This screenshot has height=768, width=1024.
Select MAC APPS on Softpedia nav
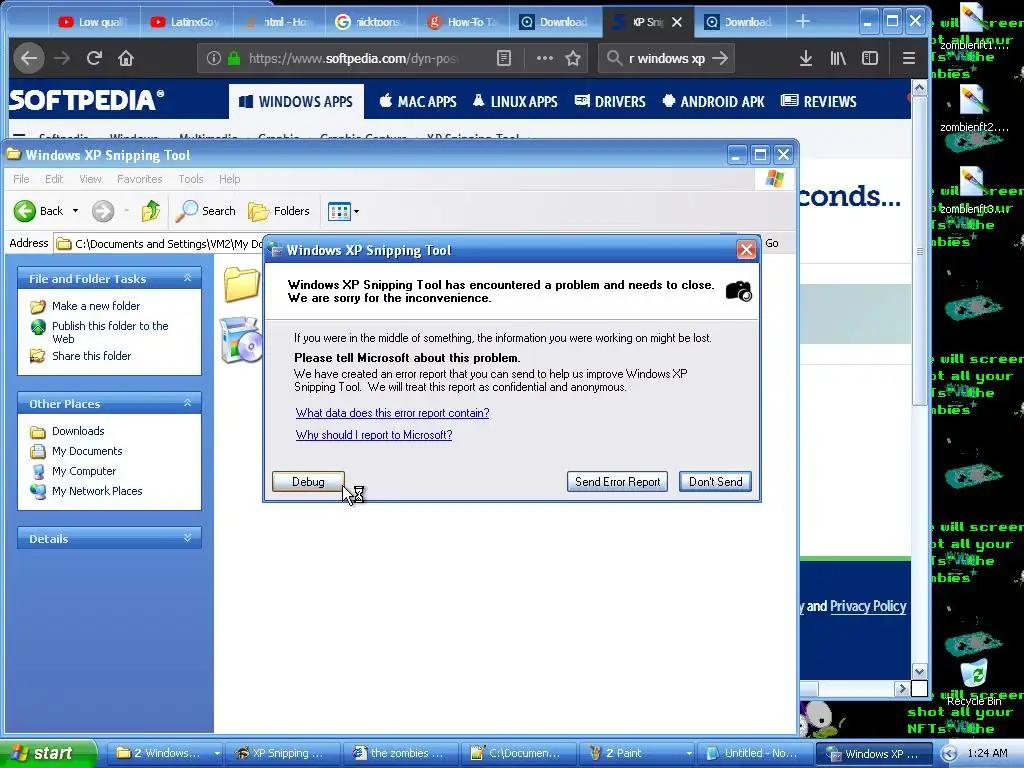click(x=418, y=101)
